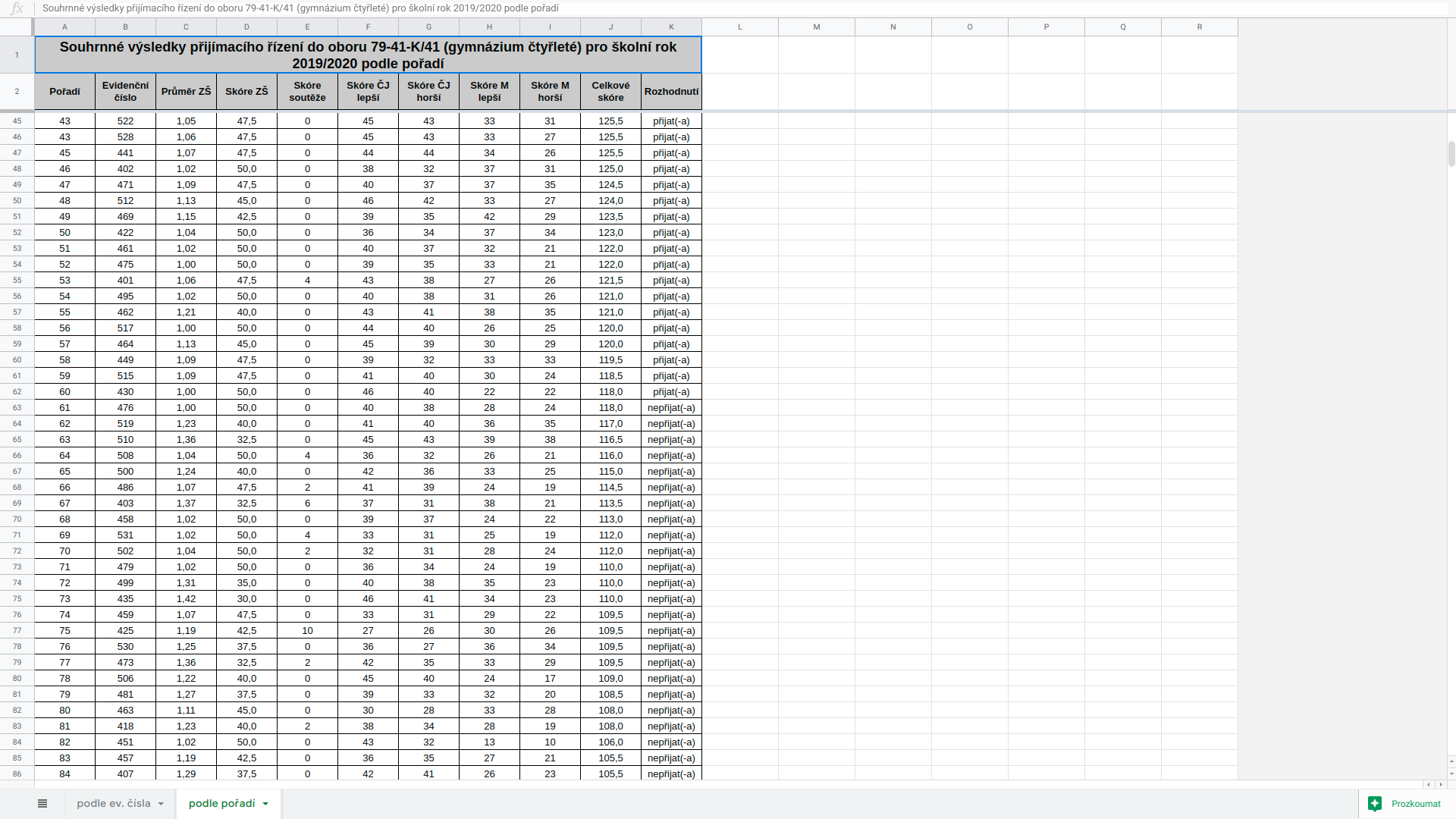
Task: Select column J header
Action: click(610, 27)
